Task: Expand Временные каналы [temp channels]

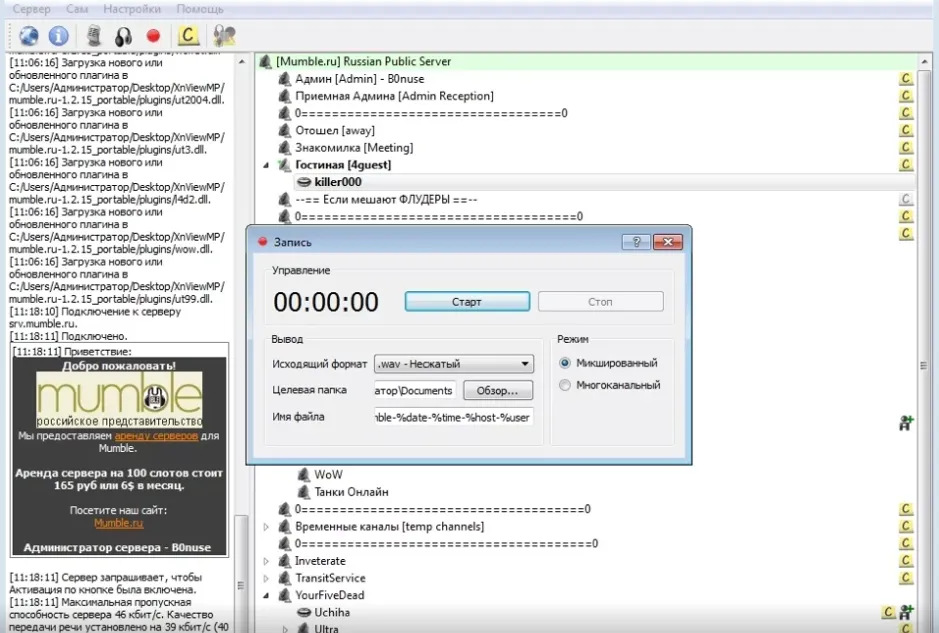Action: pos(266,527)
